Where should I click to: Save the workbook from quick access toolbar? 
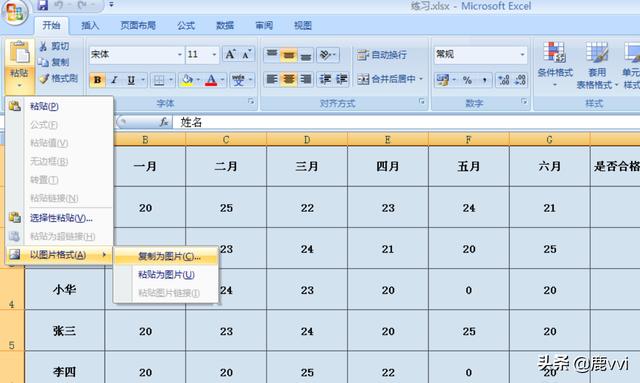pyautogui.click(x=42, y=5)
